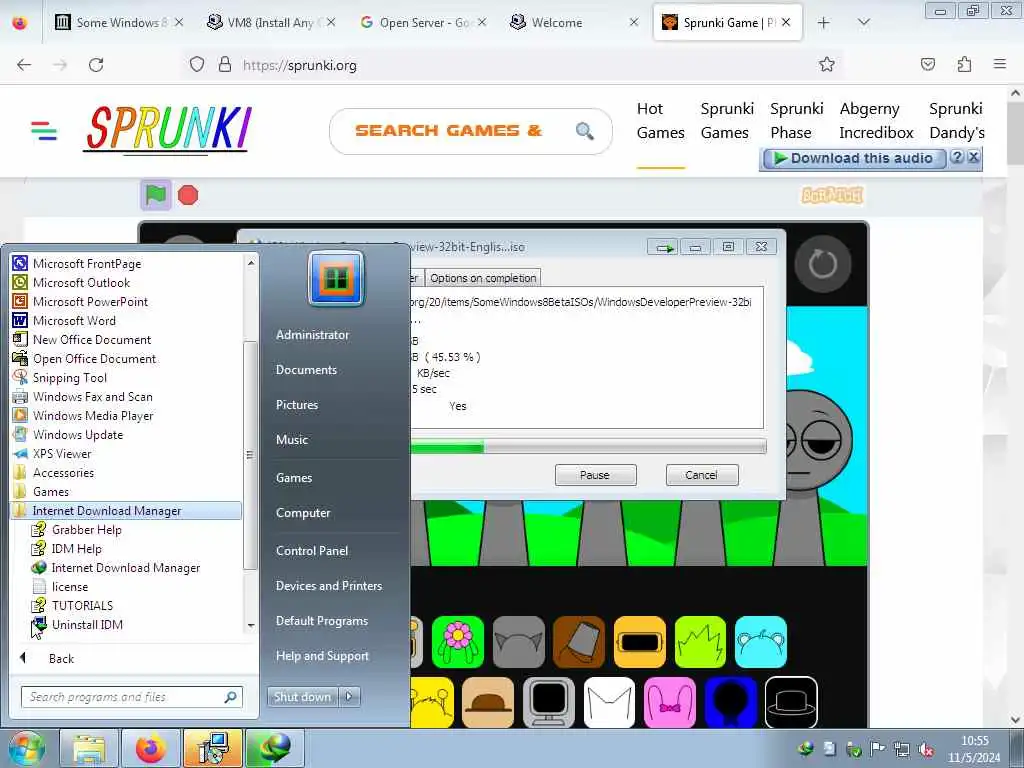This screenshot has height=768, width=1024.
Task: Click the download progress bar
Action: click(588, 447)
